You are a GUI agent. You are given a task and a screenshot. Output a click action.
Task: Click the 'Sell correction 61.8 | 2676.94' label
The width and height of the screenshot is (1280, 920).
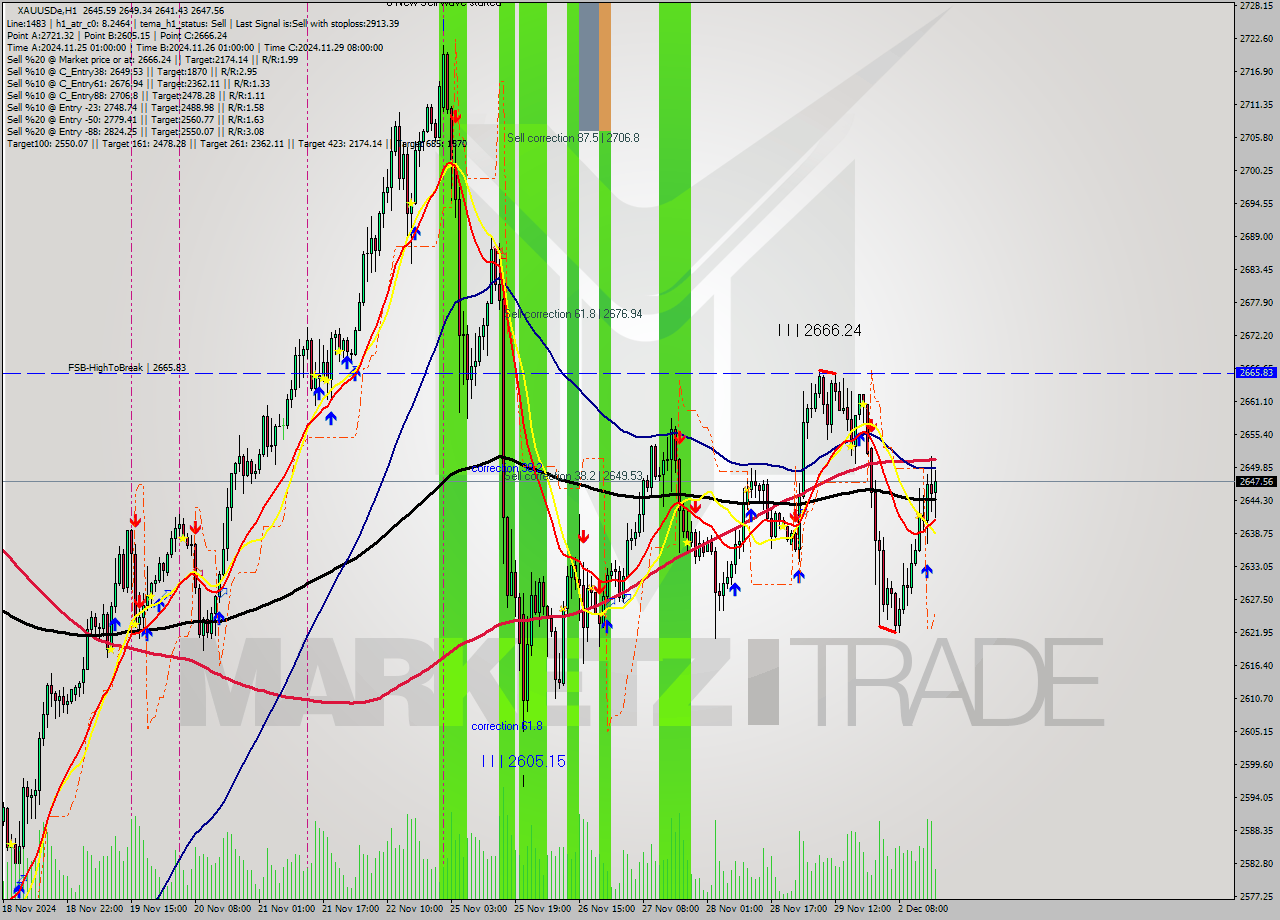click(x=573, y=314)
